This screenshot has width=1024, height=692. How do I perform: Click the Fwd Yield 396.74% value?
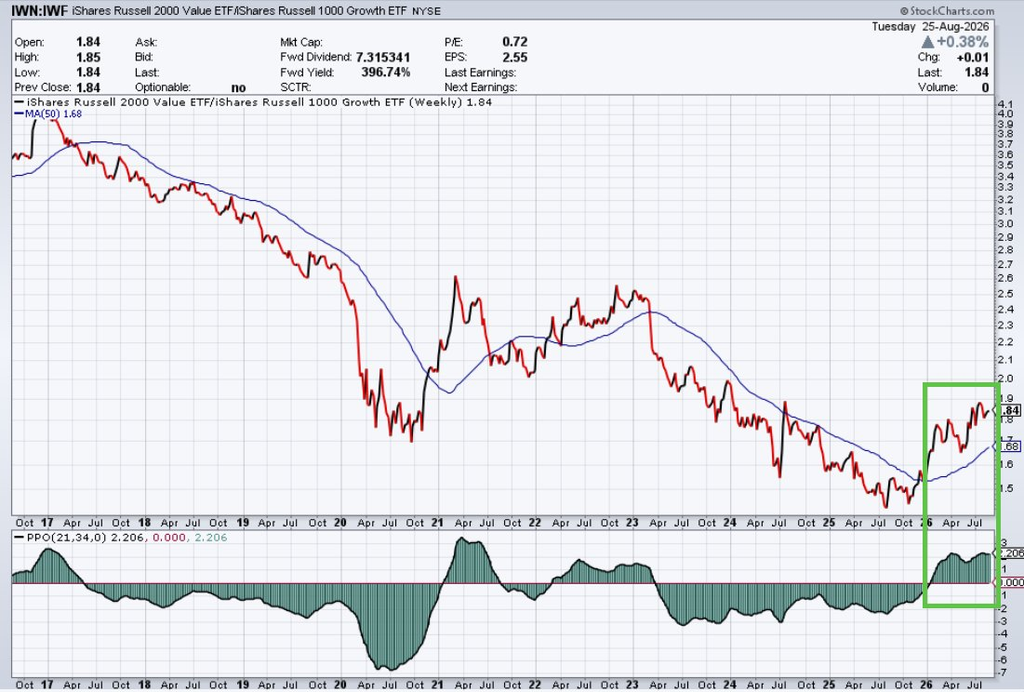[x=385, y=72]
